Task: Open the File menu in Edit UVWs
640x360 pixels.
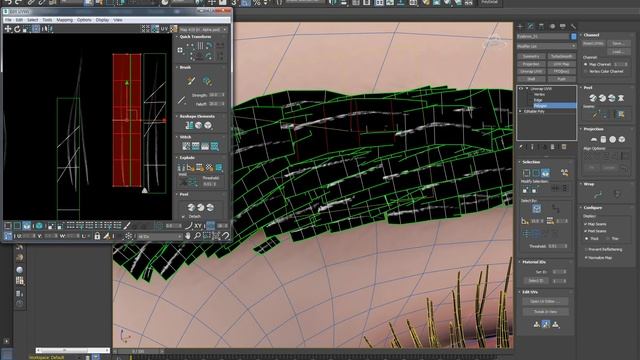Action: pyautogui.click(x=8, y=20)
